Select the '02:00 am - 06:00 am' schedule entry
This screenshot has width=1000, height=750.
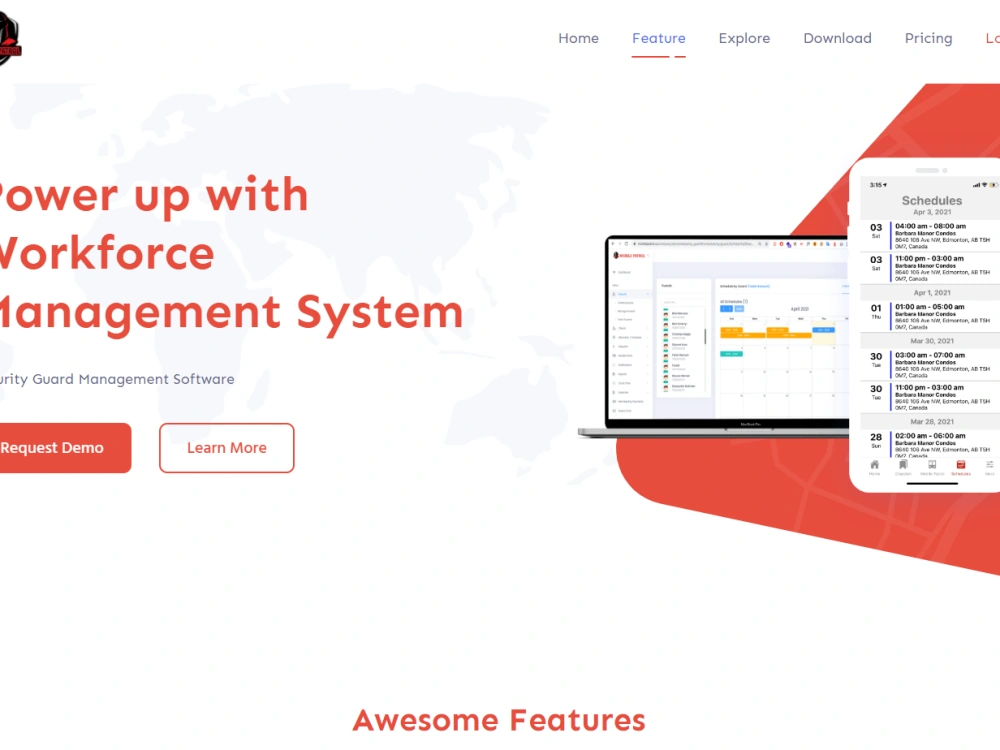click(x=930, y=445)
